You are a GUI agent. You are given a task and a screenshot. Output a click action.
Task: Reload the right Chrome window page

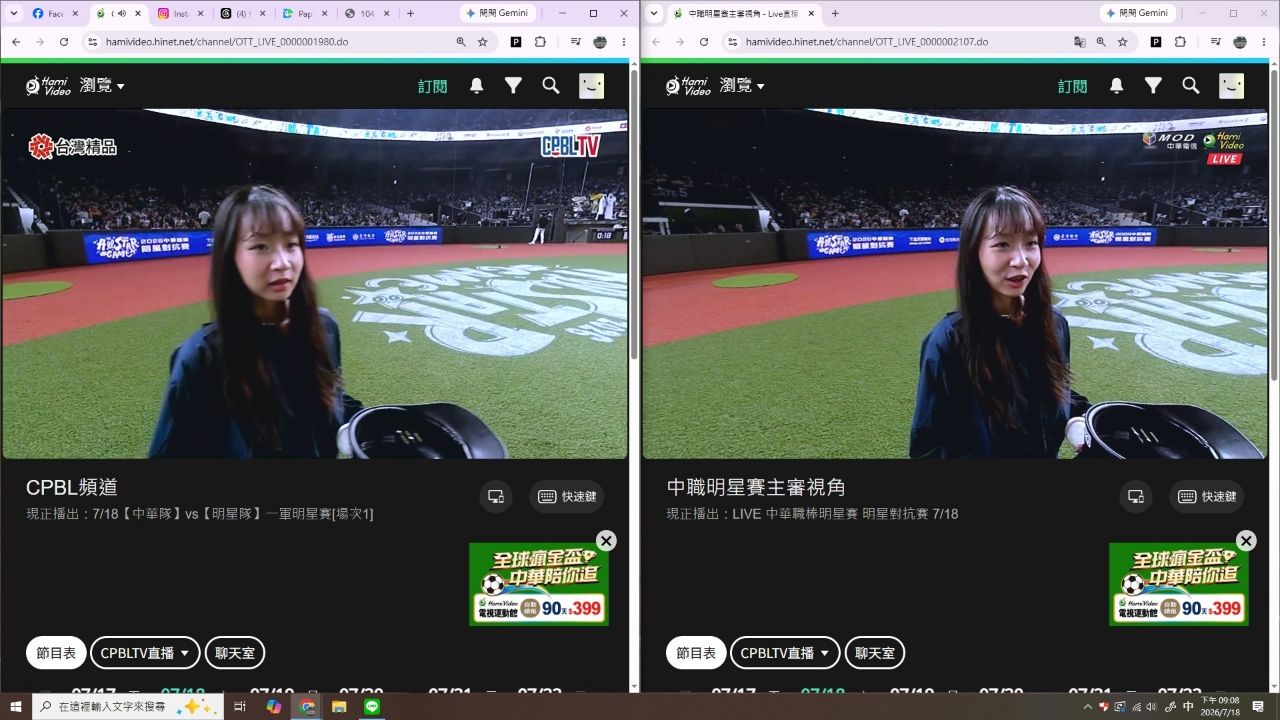[704, 42]
